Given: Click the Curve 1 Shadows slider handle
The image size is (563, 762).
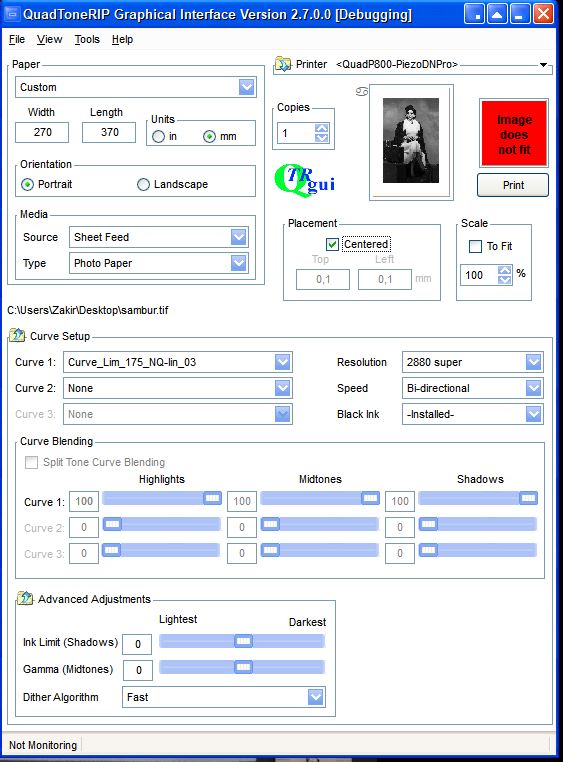Looking at the screenshot, I should point(528,498).
